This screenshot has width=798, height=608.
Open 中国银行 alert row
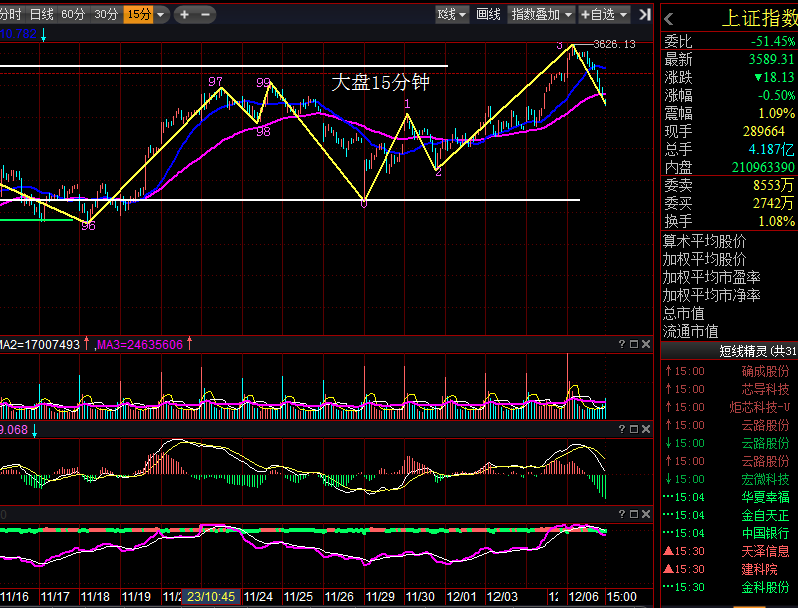[x=729, y=533]
